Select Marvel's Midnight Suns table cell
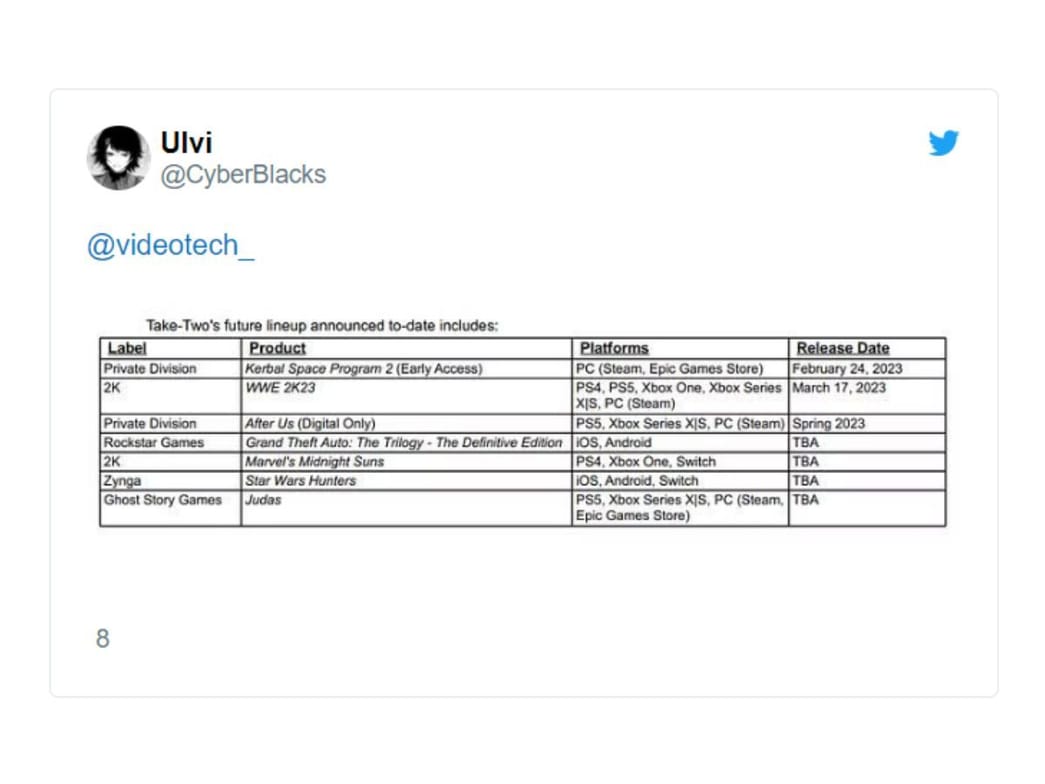 pos(314,462)
